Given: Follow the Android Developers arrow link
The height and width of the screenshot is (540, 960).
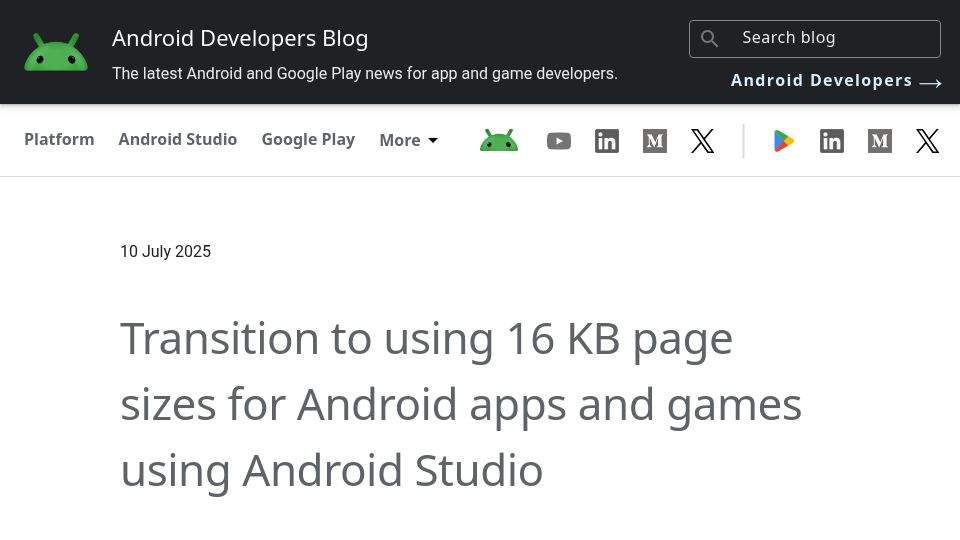Looking at the screenshot, I should click(836, 81).
